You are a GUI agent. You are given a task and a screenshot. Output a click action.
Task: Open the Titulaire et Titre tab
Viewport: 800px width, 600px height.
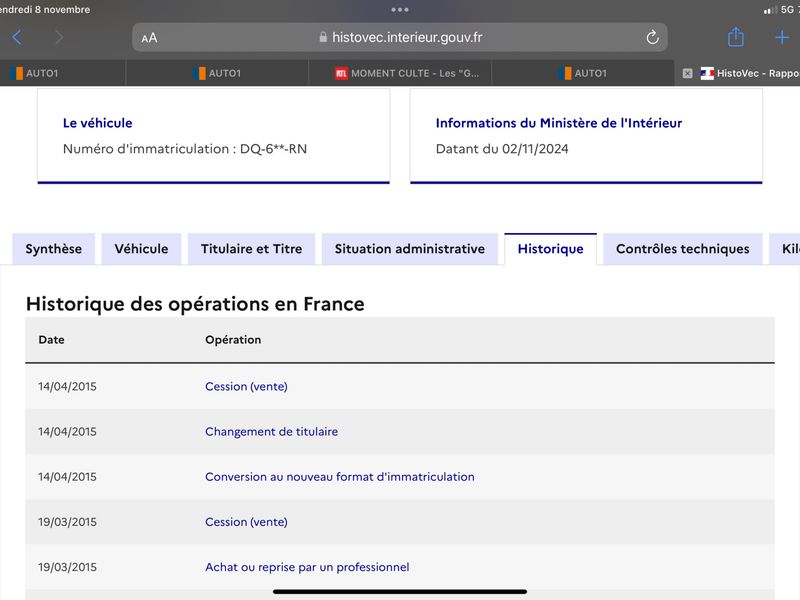pos(252,249)
